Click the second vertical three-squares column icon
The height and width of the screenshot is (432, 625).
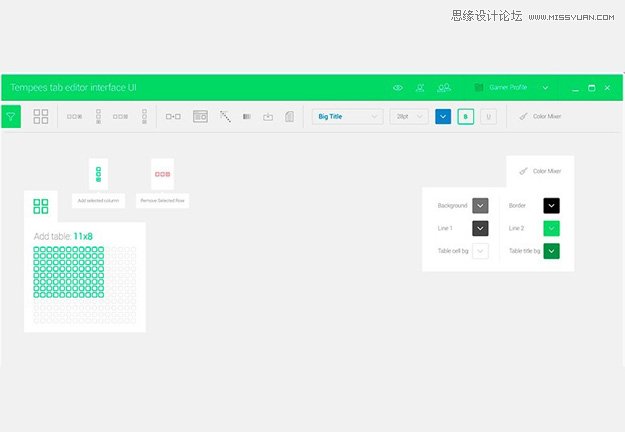tap(144, 116)
